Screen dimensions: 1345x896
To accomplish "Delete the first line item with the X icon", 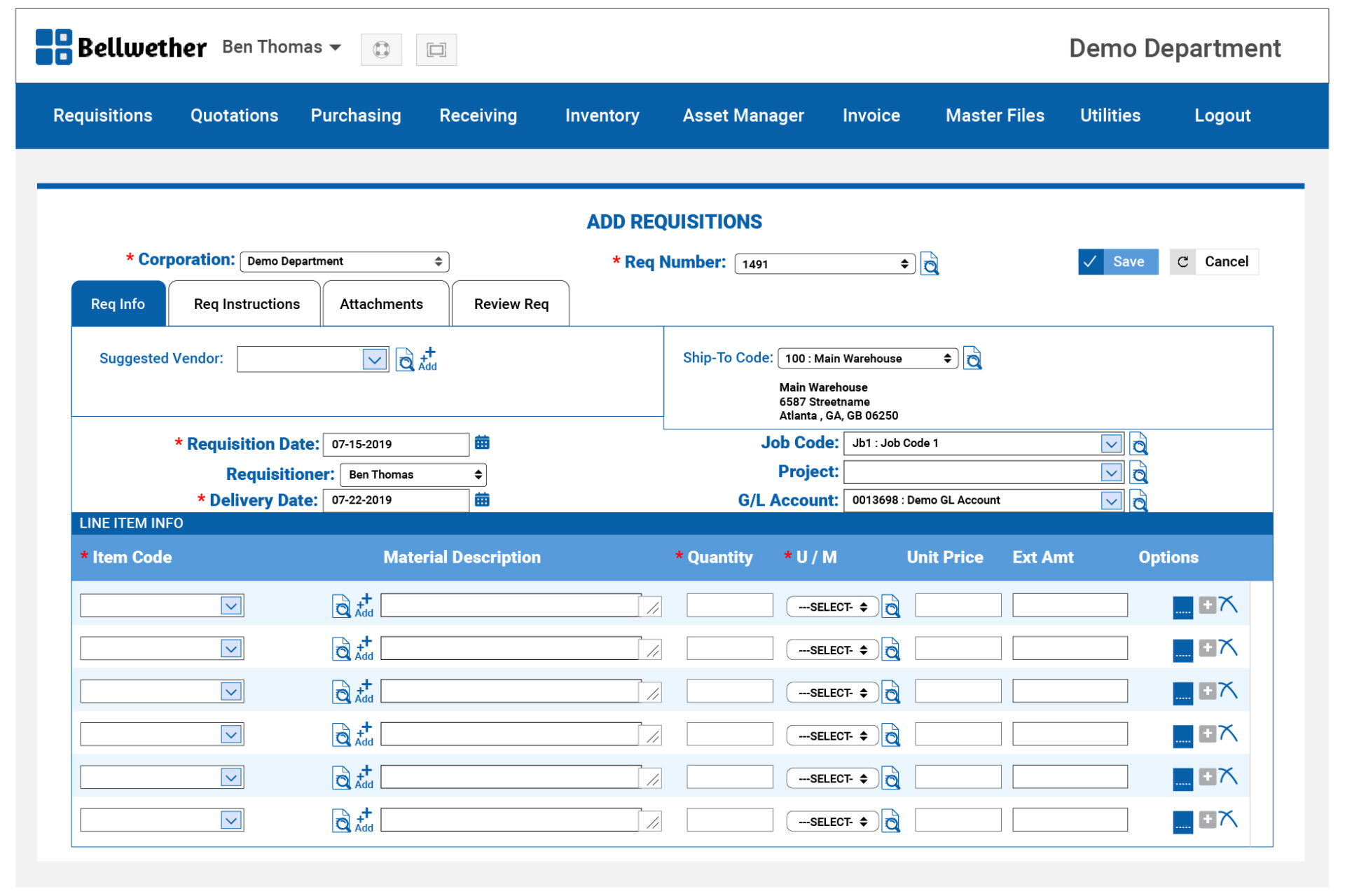I will point(1229,605).
